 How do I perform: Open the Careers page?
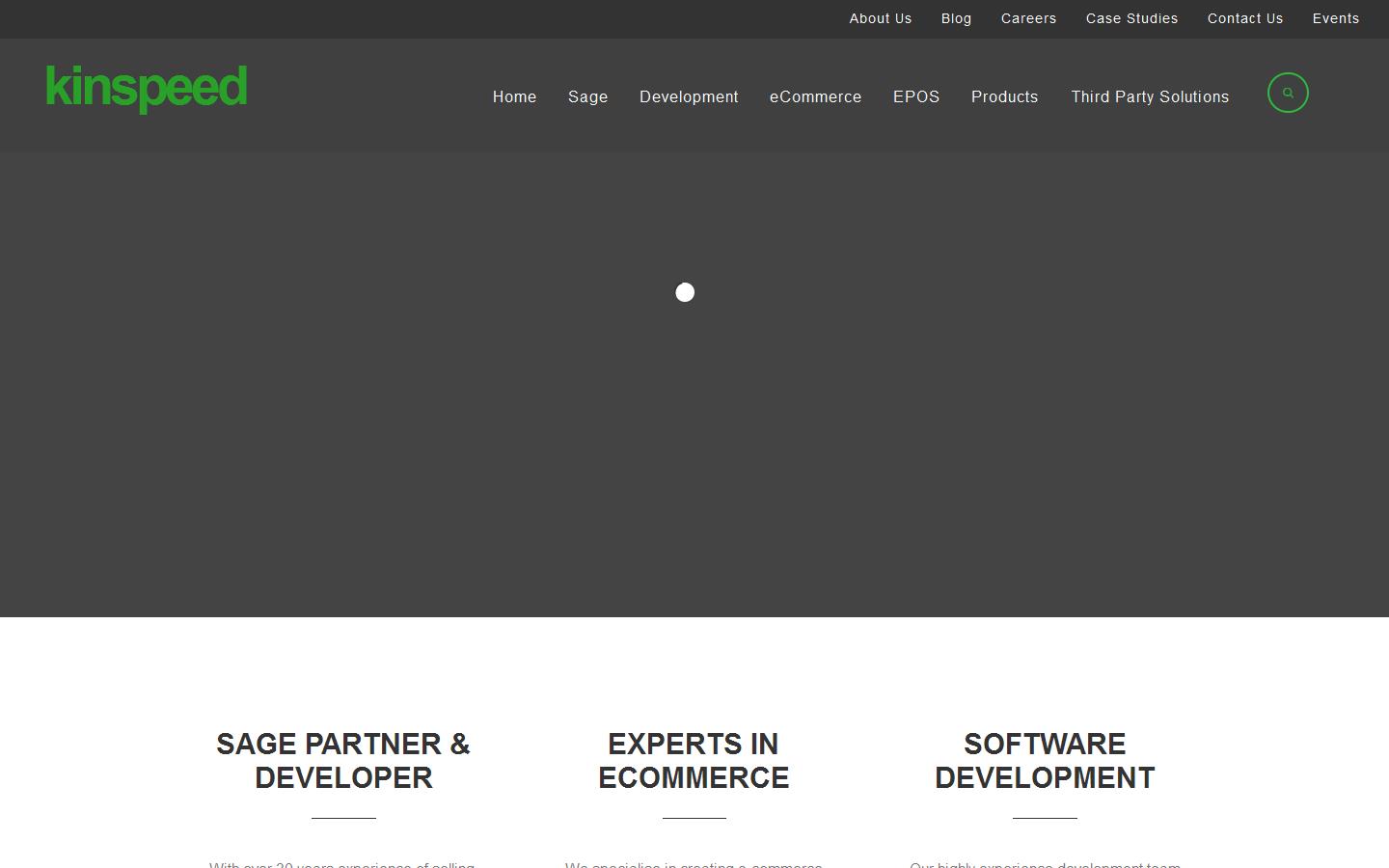tap(1028, 18)
